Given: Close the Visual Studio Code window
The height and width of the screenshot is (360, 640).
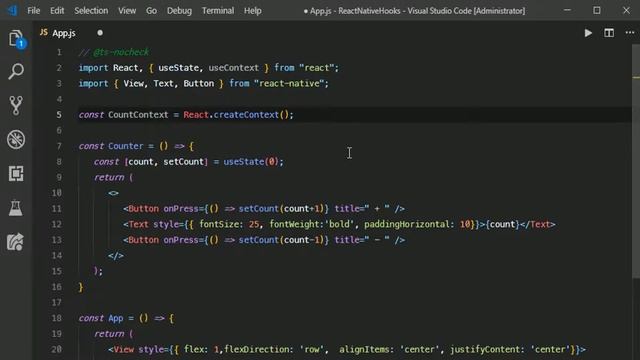Looking at the screenshot, I should pyautogui.click(x=626, y=10).
